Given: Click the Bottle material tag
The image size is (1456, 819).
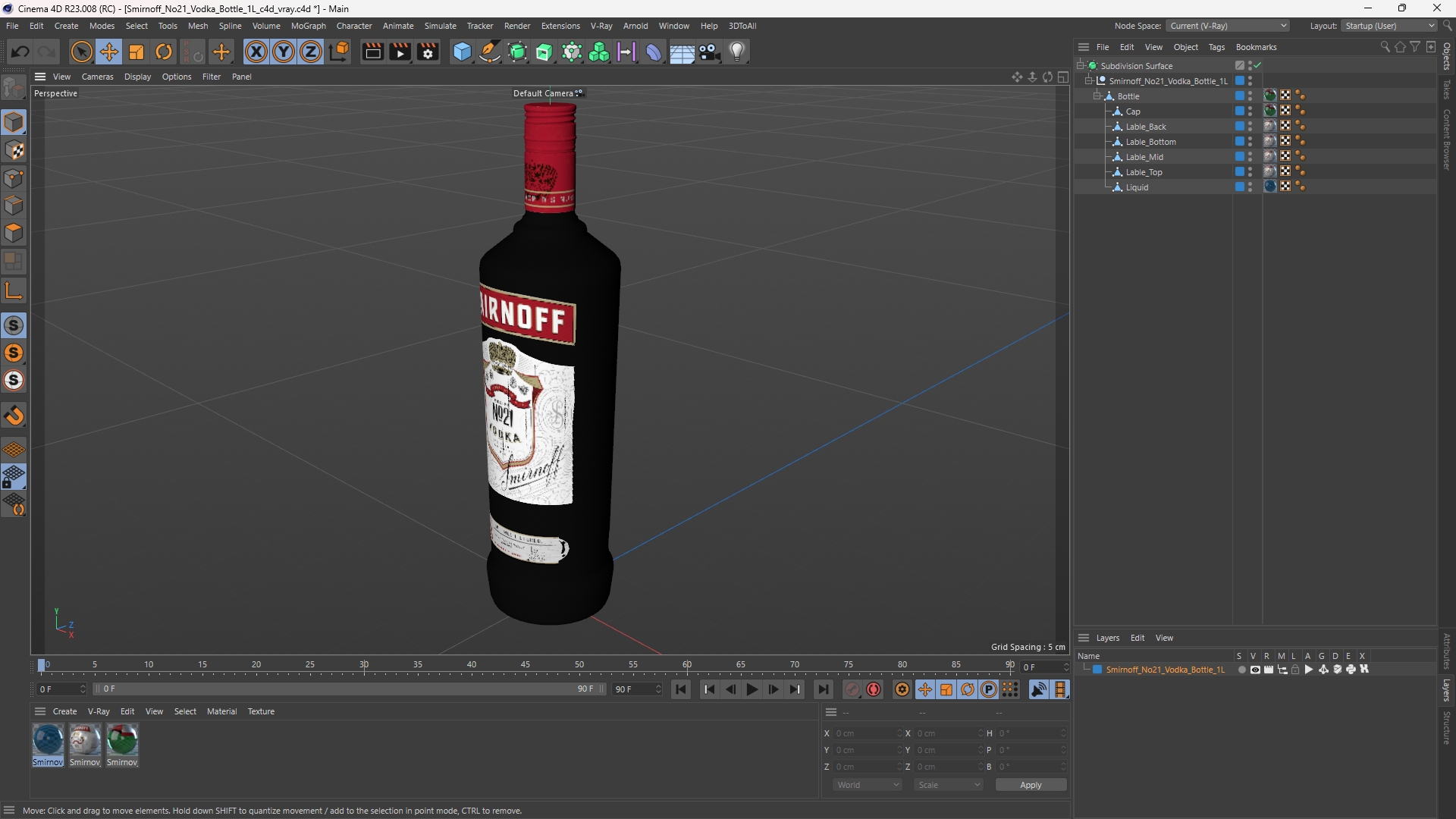Looking at the screenshot, I should click(1270, 96).
